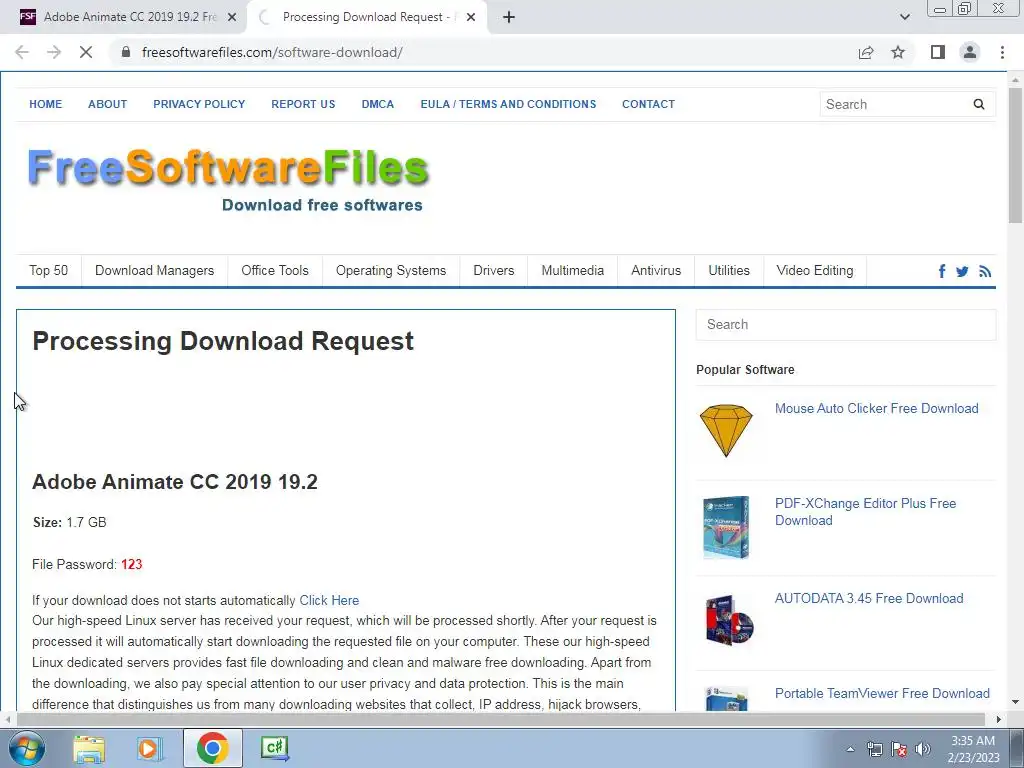Open Windows Media Player taskbar icon

(149, 748)
